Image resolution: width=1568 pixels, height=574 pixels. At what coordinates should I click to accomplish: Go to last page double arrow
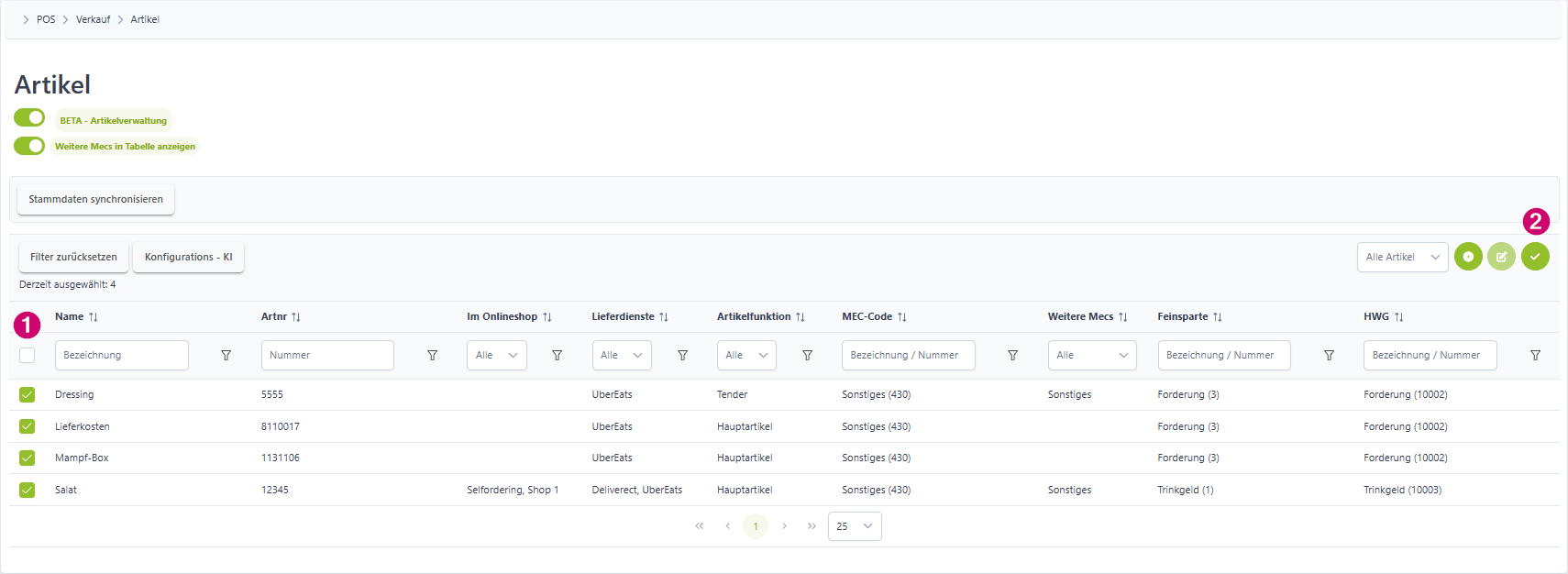[812, 526]
